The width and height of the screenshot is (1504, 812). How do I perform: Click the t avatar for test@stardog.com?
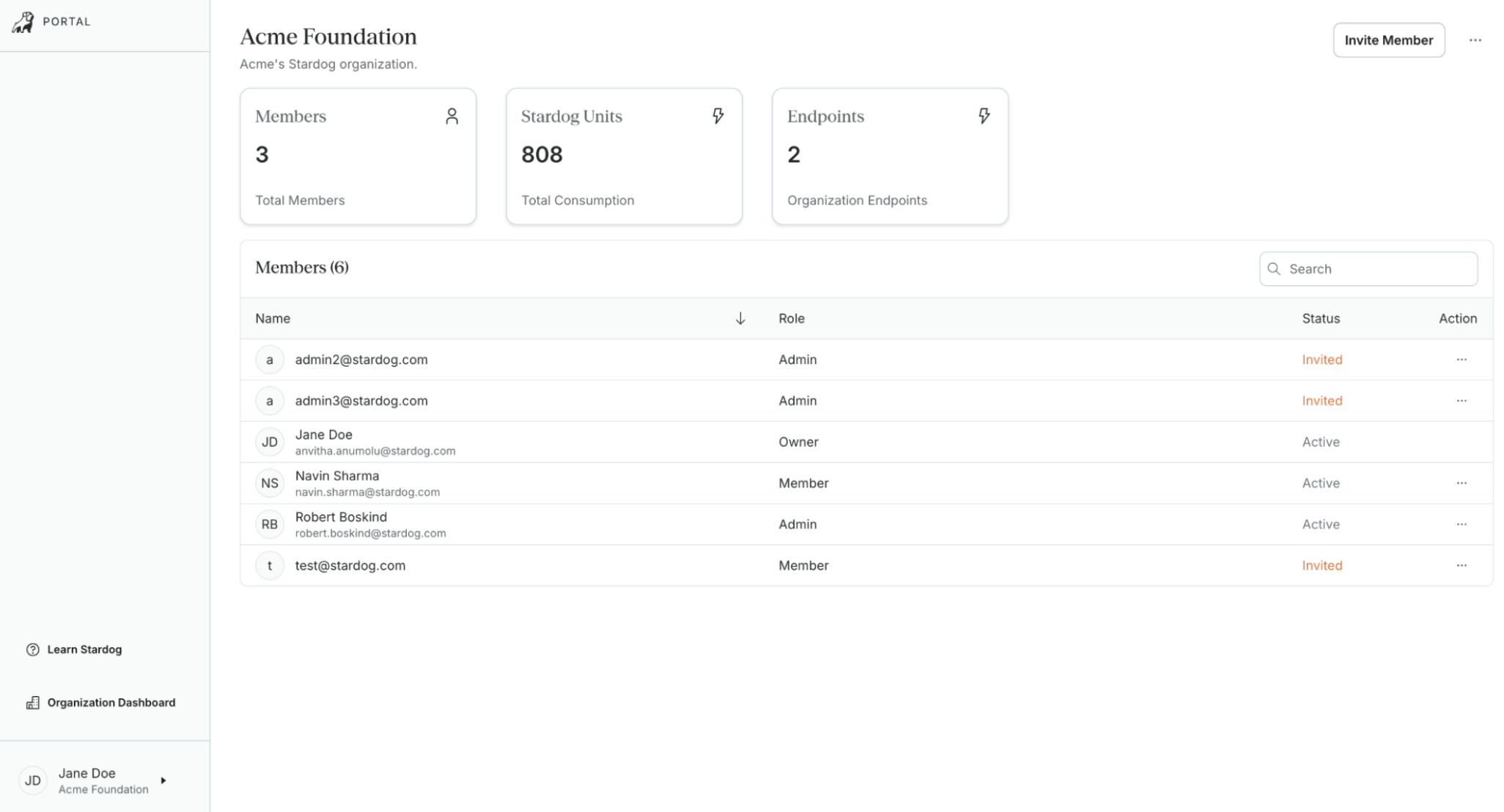[x=270, y=565]
